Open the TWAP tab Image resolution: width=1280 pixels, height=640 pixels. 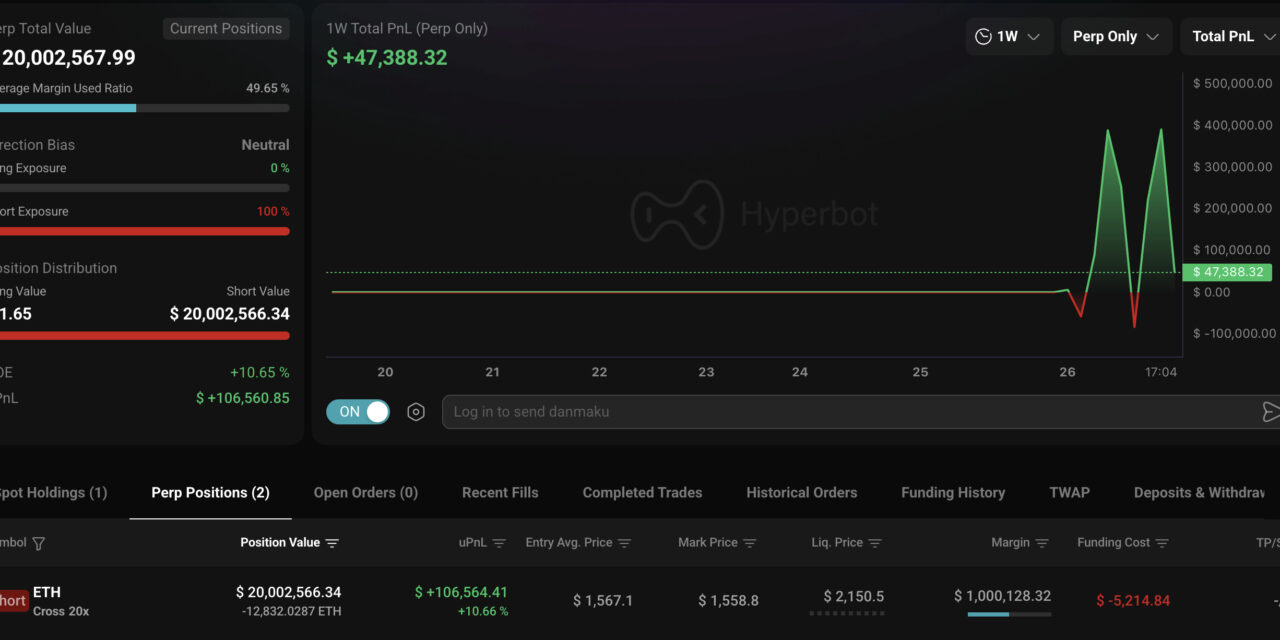(1069, 492)
